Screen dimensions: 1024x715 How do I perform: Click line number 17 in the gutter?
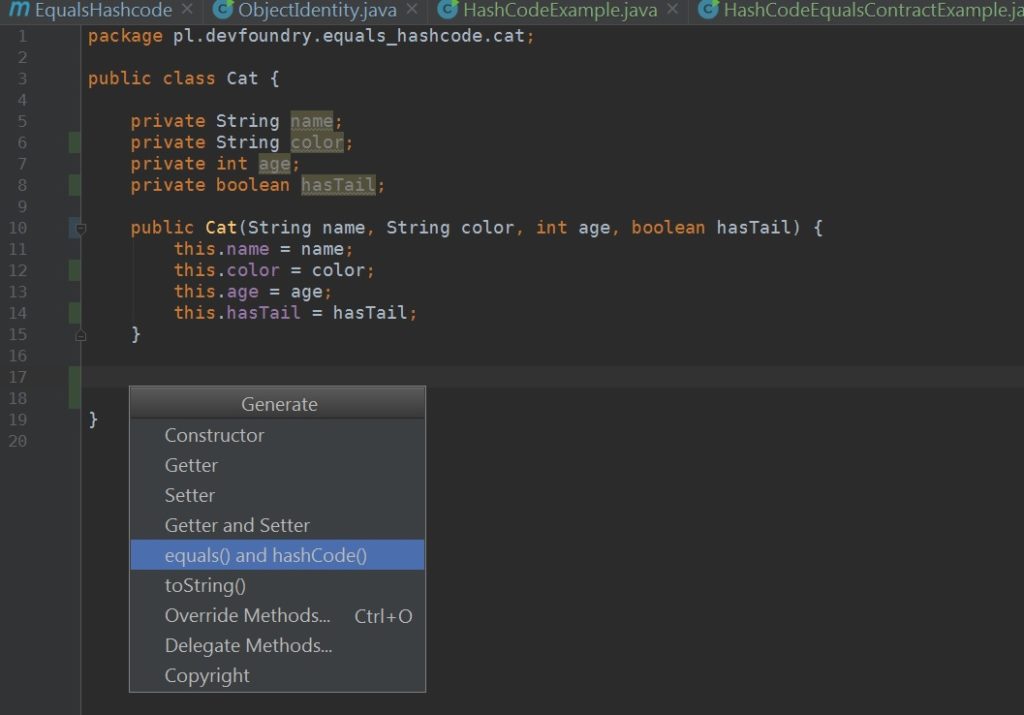18,377
